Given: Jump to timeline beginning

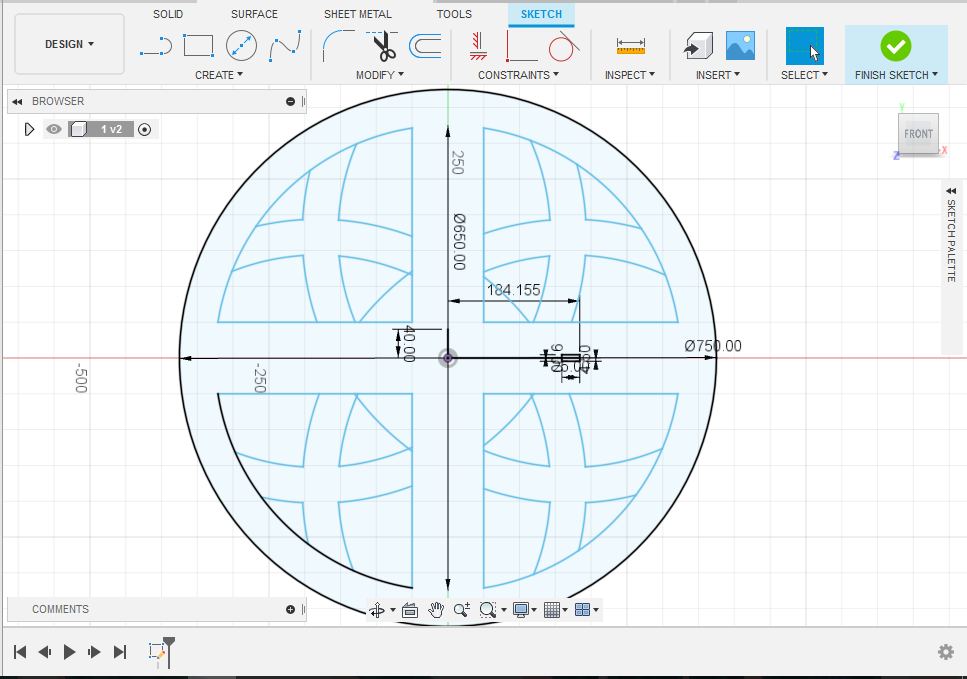Looking at the screenshot, I should 20,652.
